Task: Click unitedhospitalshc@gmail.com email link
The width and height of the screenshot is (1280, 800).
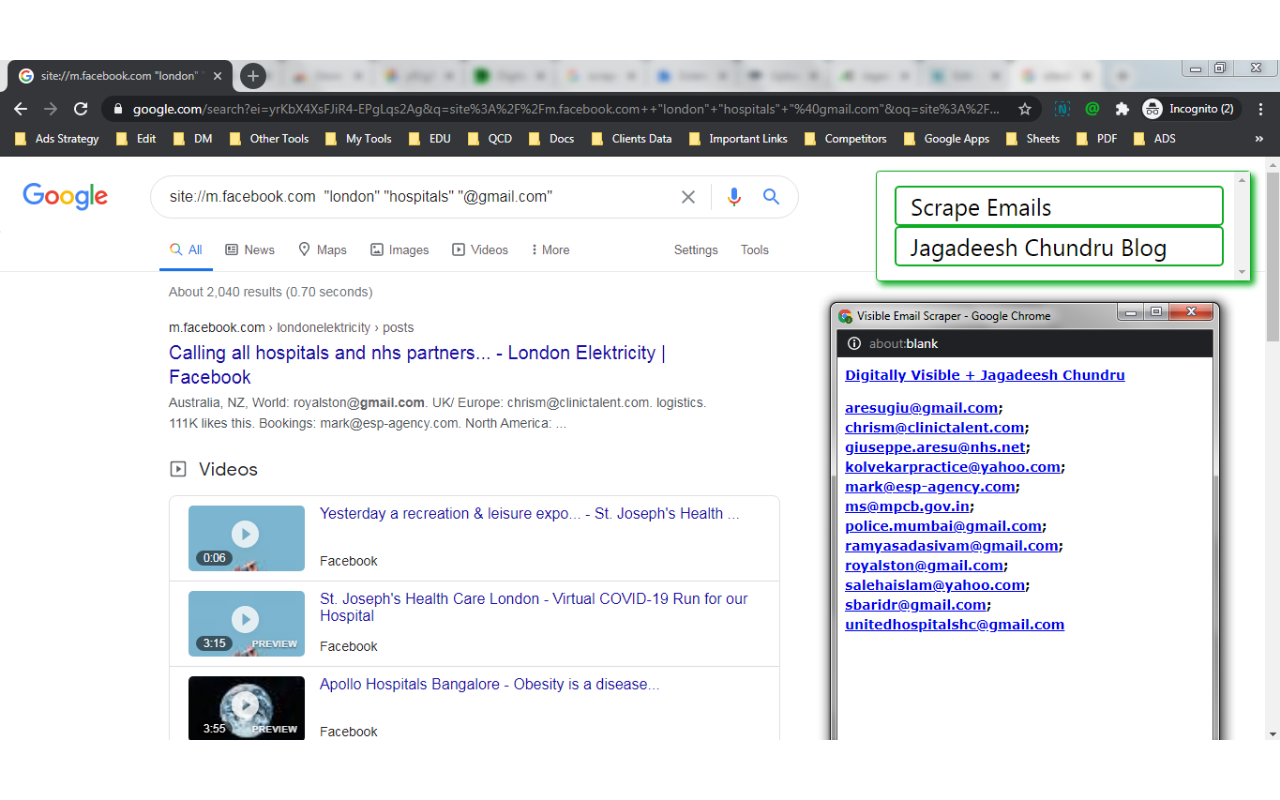Action: coord(954,625)
